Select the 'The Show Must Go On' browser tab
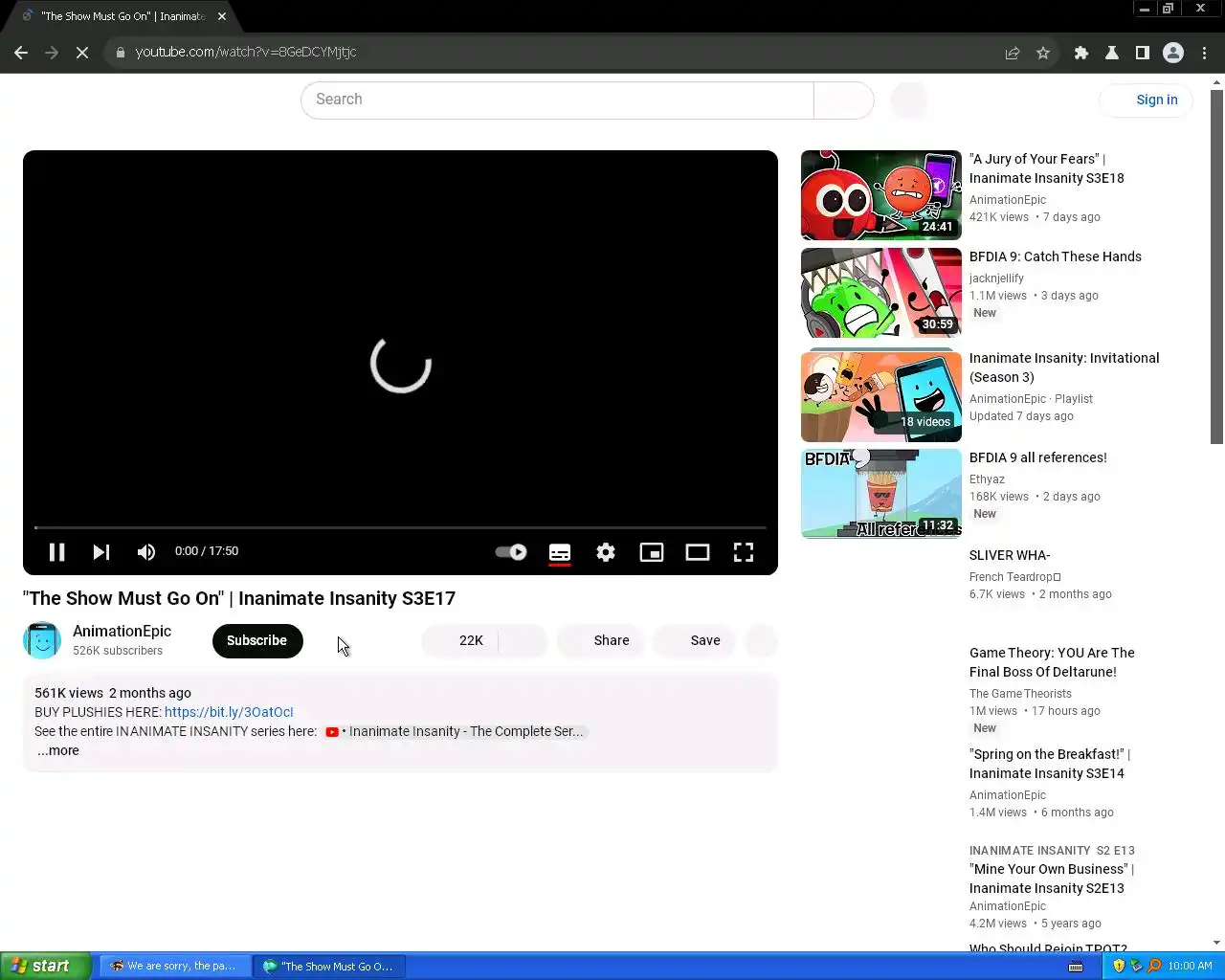This screenshot has height=980, width=1225. [122, 16]
